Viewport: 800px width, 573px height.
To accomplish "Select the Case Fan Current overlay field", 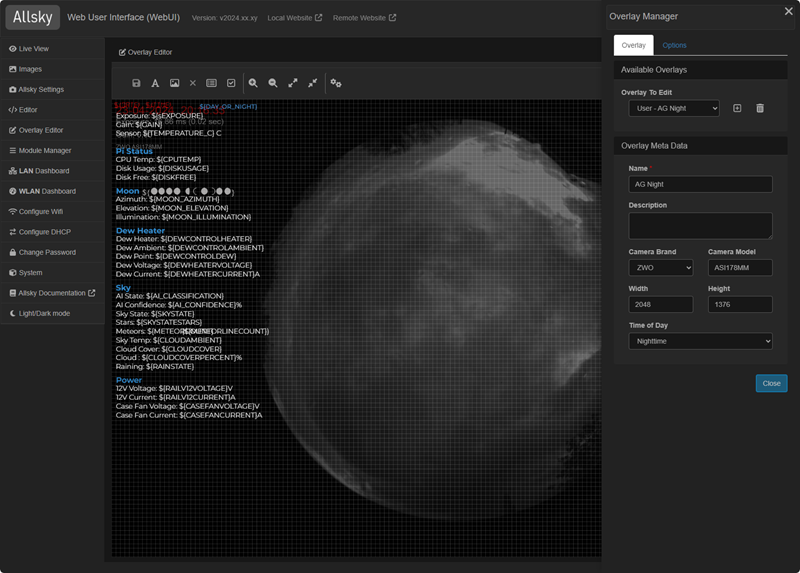I will 189,416.
